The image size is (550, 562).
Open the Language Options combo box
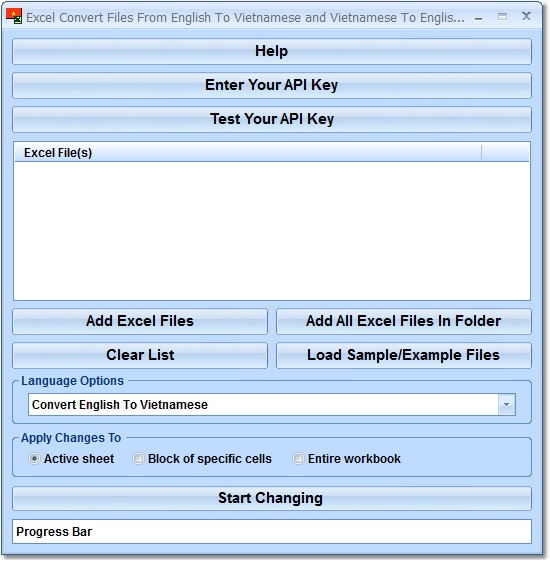pyautogui.click(x=272, y=405)
